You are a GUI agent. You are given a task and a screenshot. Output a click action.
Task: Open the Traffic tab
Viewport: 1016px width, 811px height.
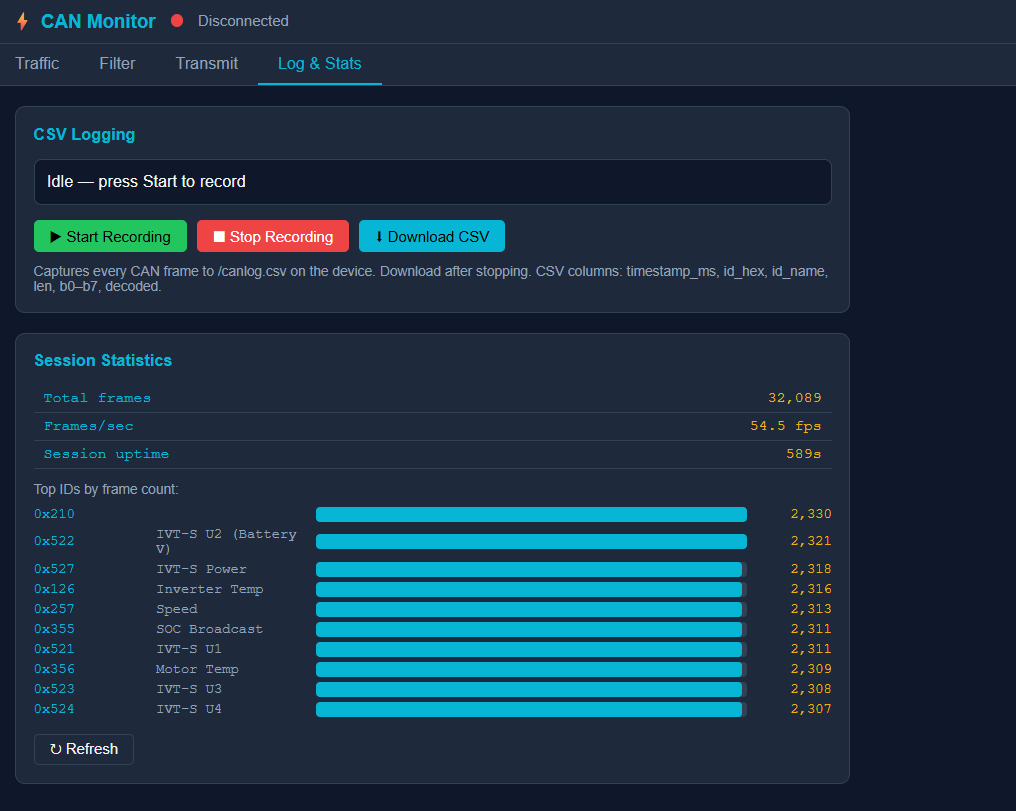coord(37,63)
